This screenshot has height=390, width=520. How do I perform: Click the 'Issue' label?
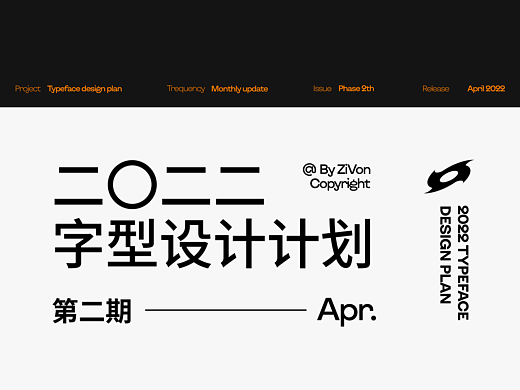click(x=322, y=89)
